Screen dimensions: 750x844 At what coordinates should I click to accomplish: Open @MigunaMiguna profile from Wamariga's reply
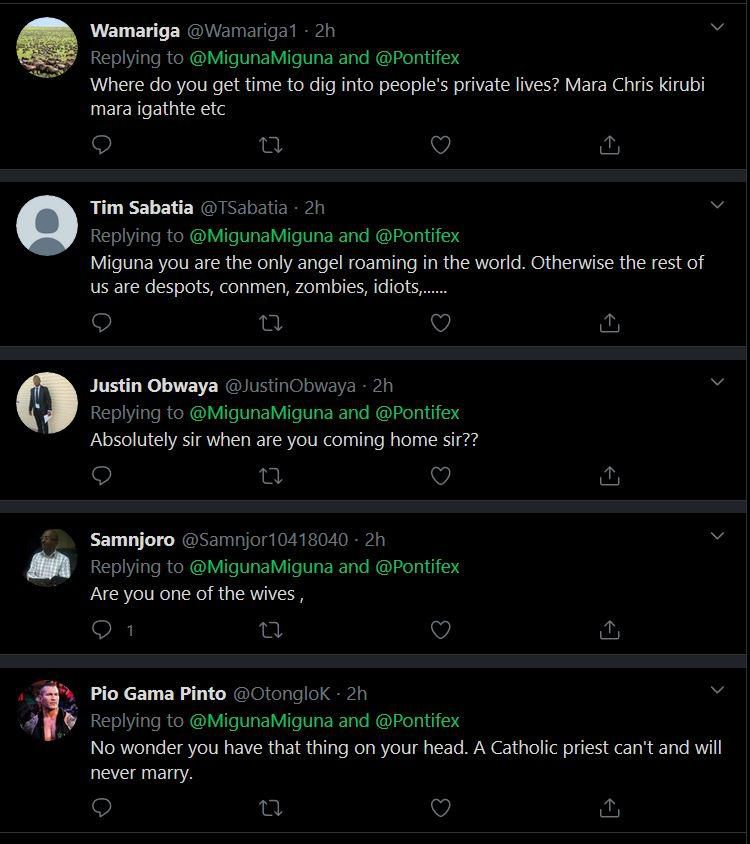point(260,58)
